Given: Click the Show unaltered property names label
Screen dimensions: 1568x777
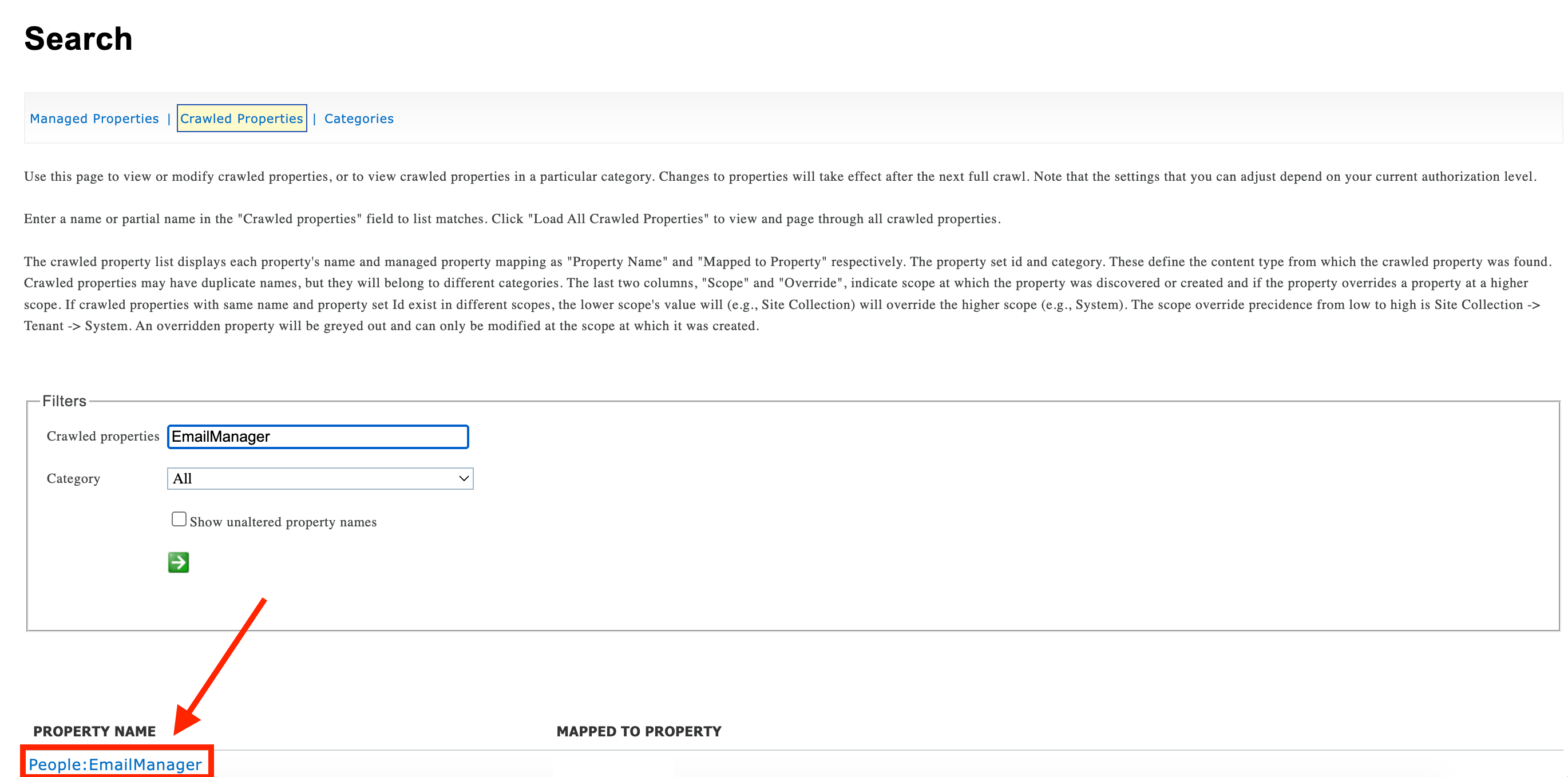Looking at the screenshot, I should click(283, 522).
